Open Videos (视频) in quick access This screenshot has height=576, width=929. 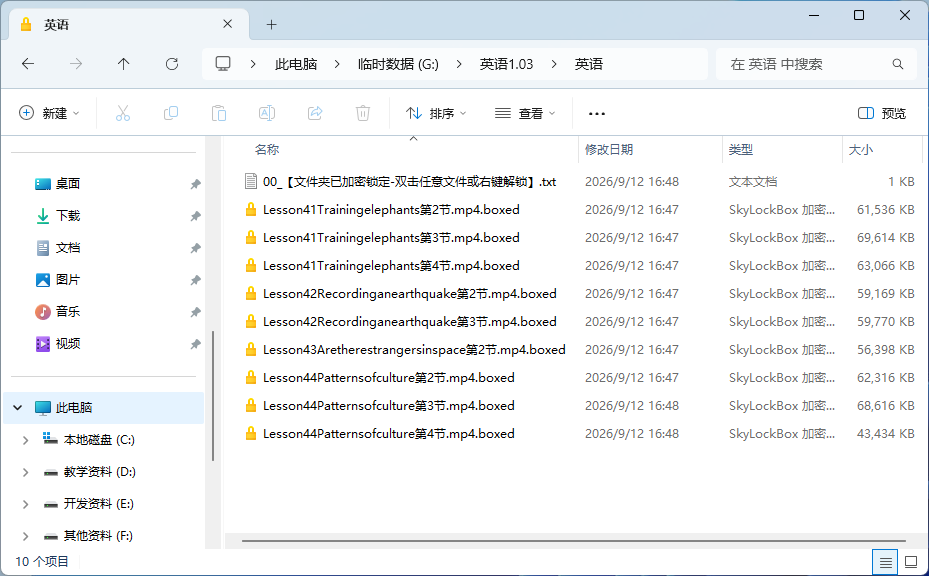(x=68, y=344)
